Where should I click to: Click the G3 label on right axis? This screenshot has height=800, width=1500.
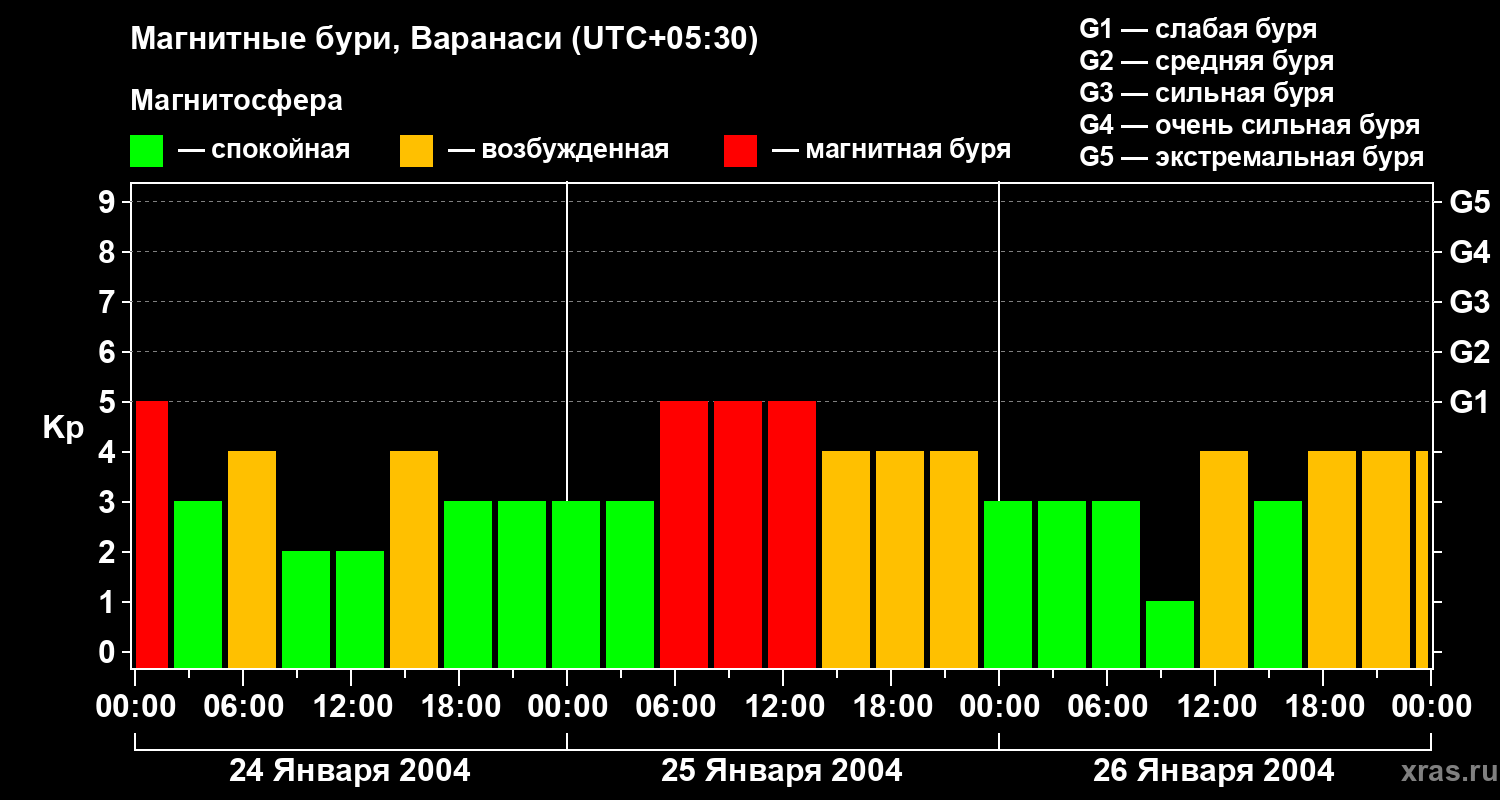pyautogui.click(x=1469, y=302)
